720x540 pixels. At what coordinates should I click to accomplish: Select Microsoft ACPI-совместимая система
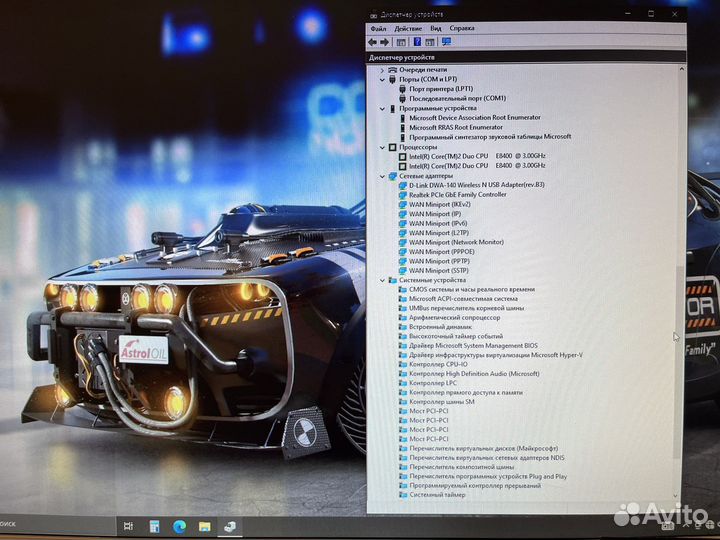463,298
